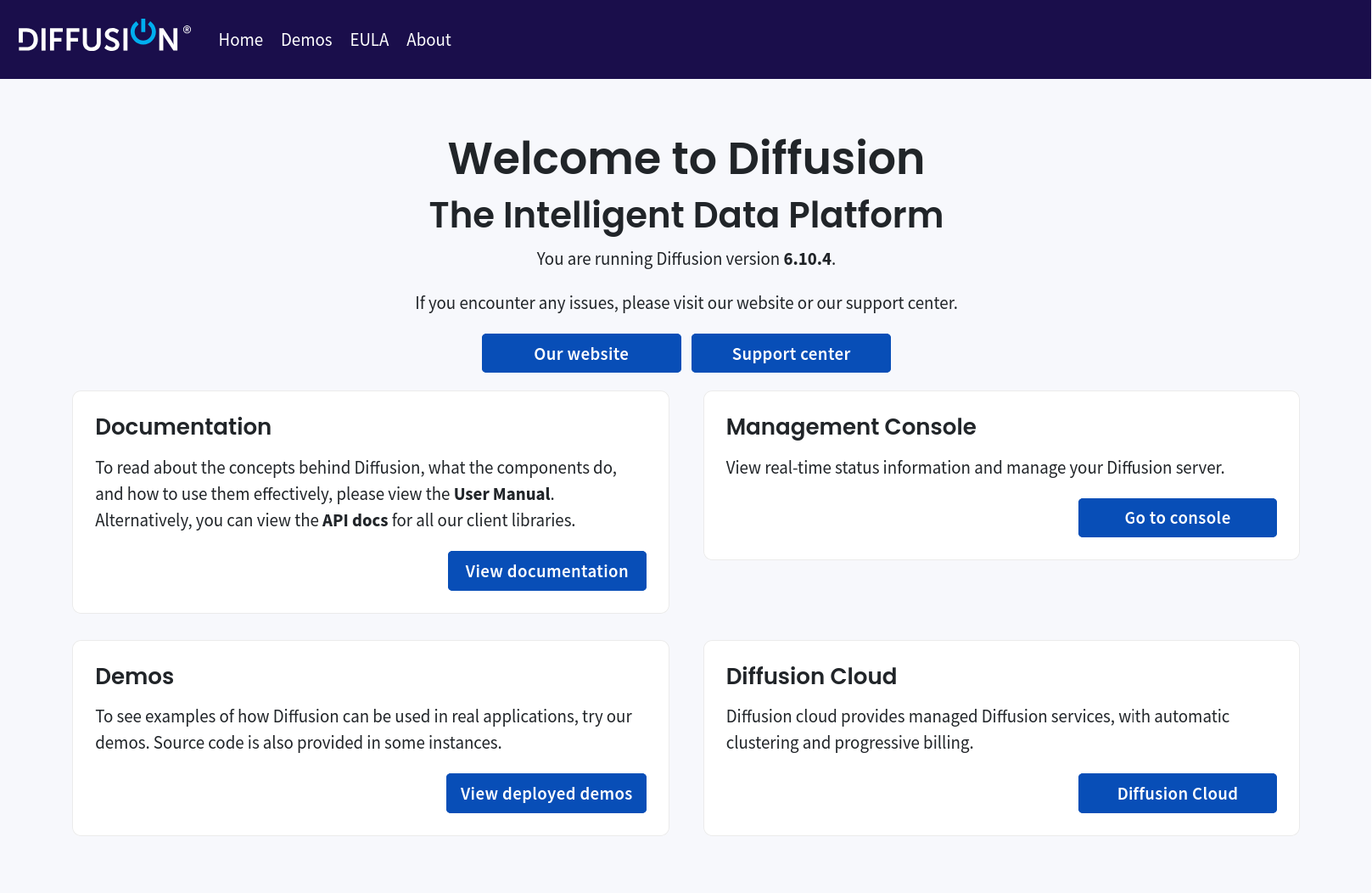Image resolution: width=1372 pixels, height=893 pixels.
Task: Click the Welcome to Diffusion heading
Action: (x=686, y=159)
